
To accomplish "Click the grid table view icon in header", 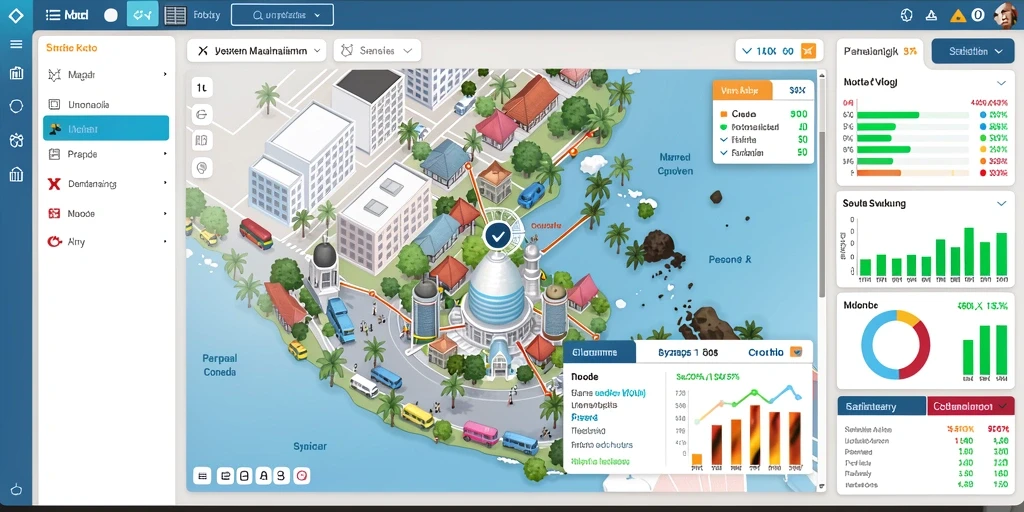I will 175,15.
